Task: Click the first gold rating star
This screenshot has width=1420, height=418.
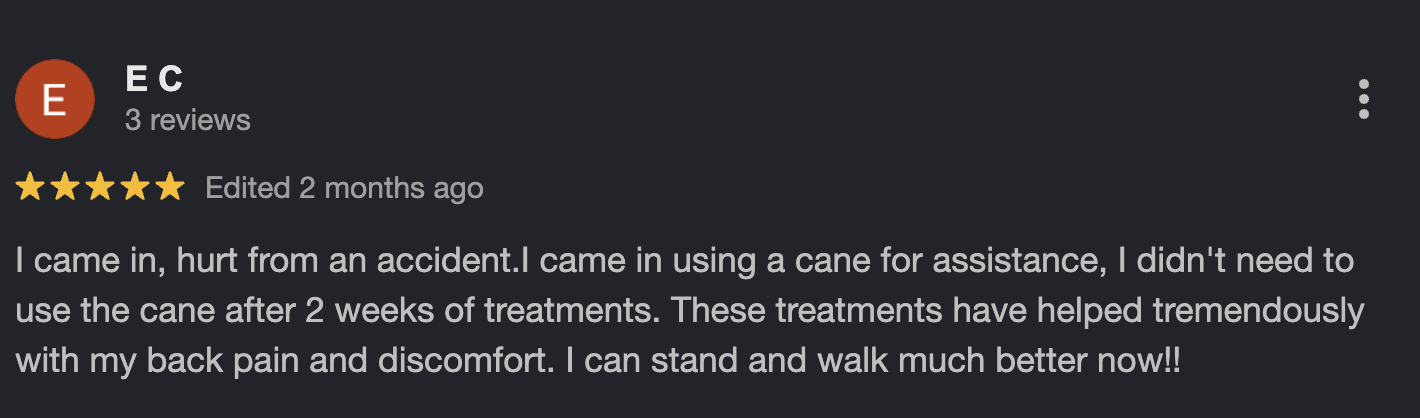Action: point(30,187)
